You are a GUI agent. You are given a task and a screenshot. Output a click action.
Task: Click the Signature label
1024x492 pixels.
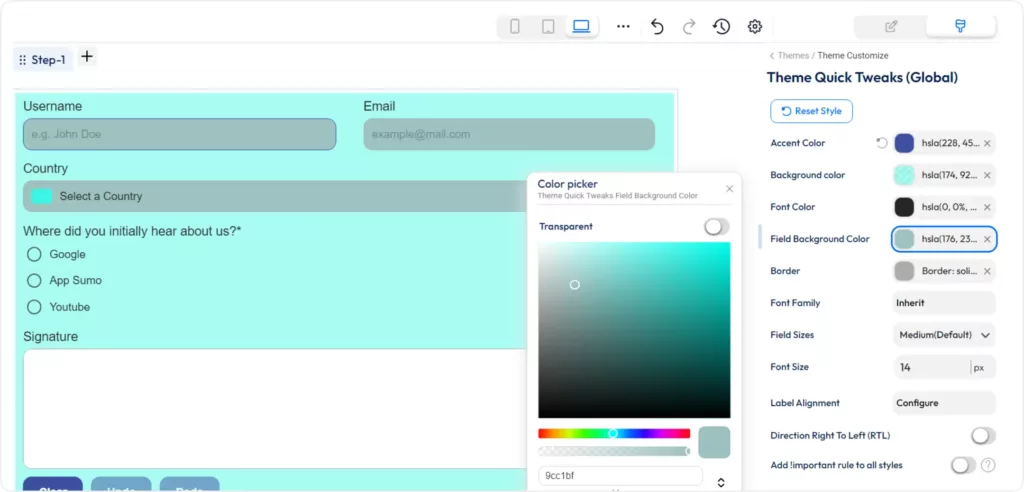tap(50, 336)
